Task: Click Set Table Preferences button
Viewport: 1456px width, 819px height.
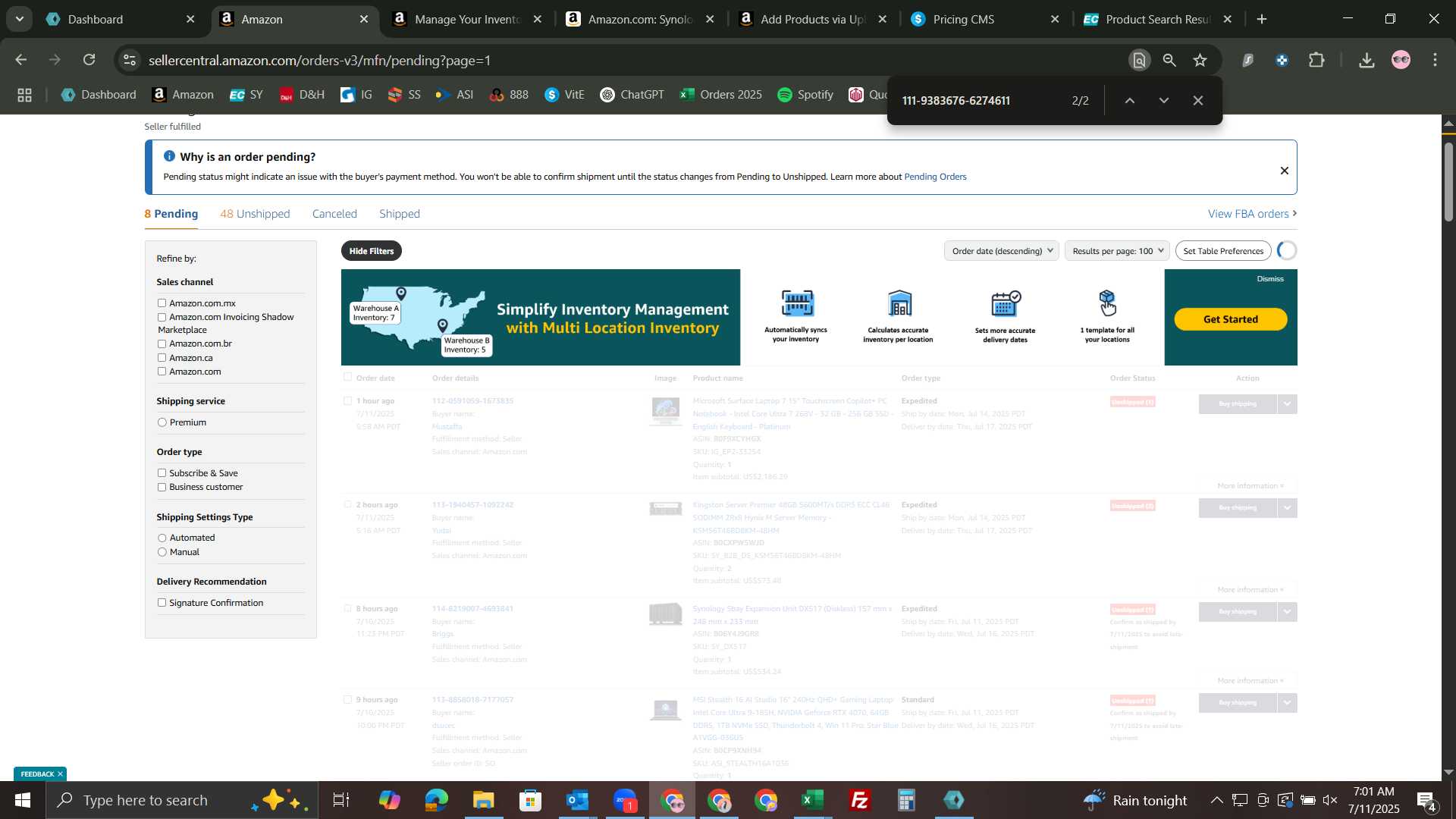Action: pos(1223,251)
